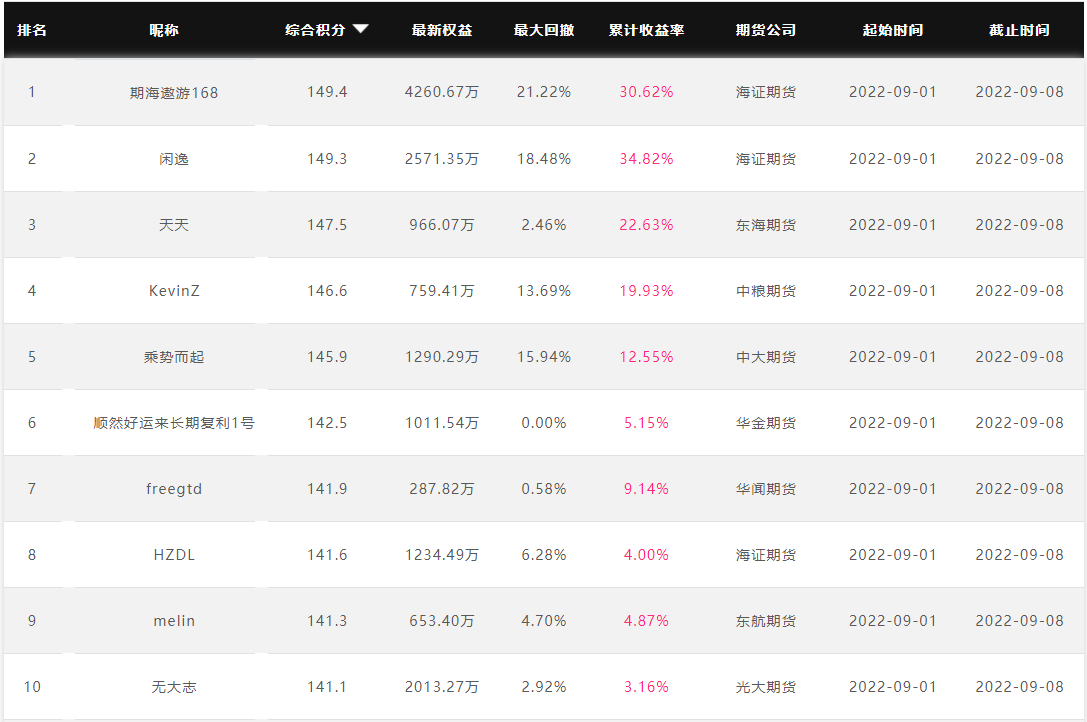Select nickname 期海遨游168
This screenshot has height=722, width=1087.
(x=174, y=92)
